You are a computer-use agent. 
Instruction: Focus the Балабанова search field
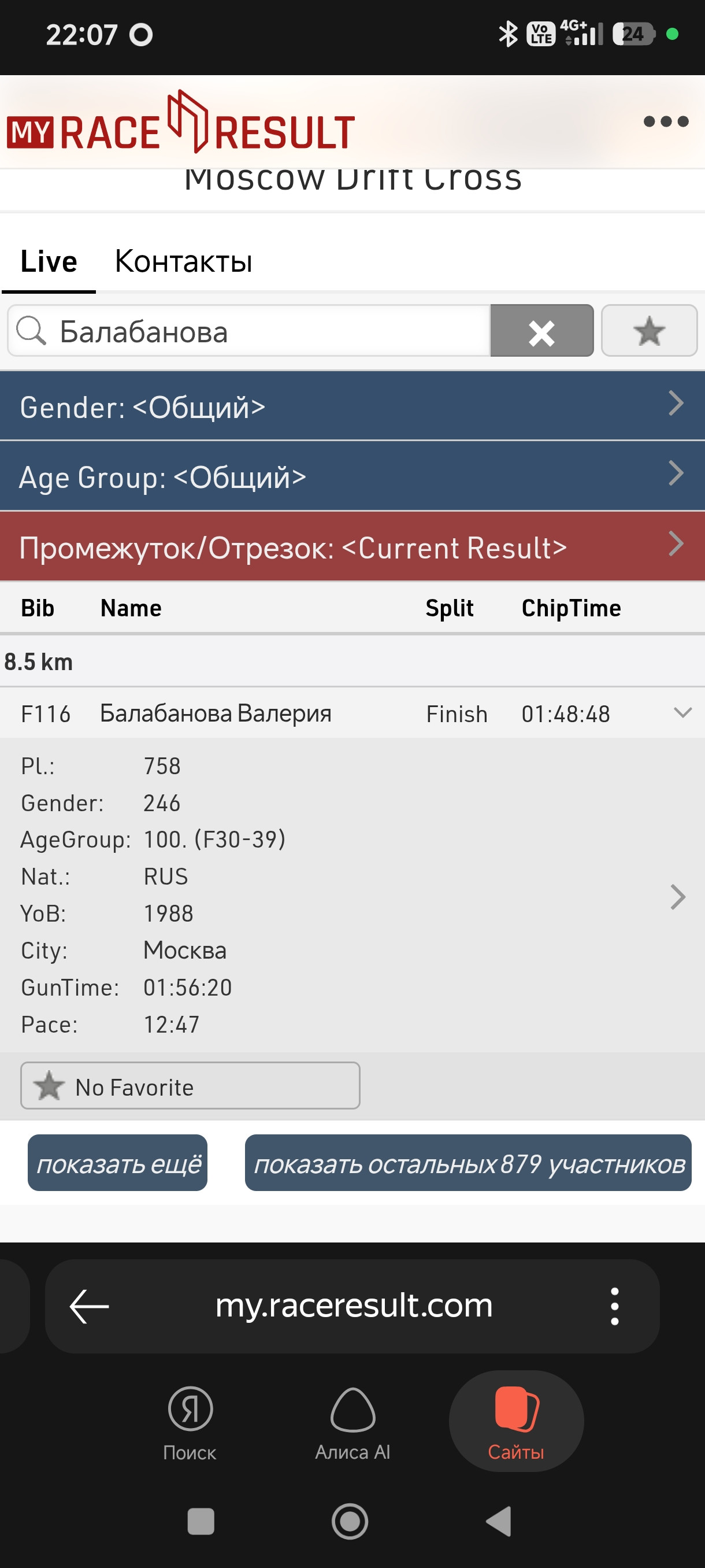click(x=249, y=331)
